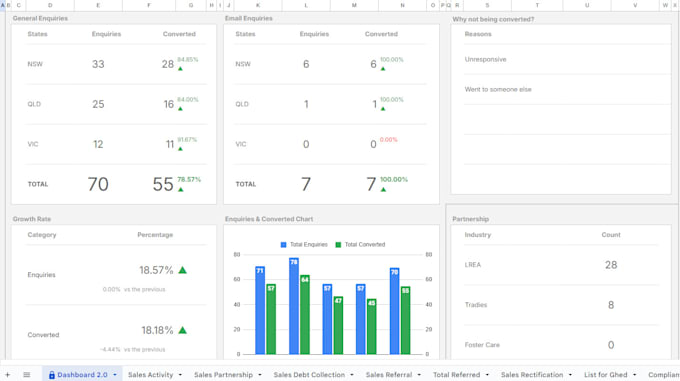Open the List for Ghed sheet tab
The width and height of the screenshot is (680, 381).
605,374
